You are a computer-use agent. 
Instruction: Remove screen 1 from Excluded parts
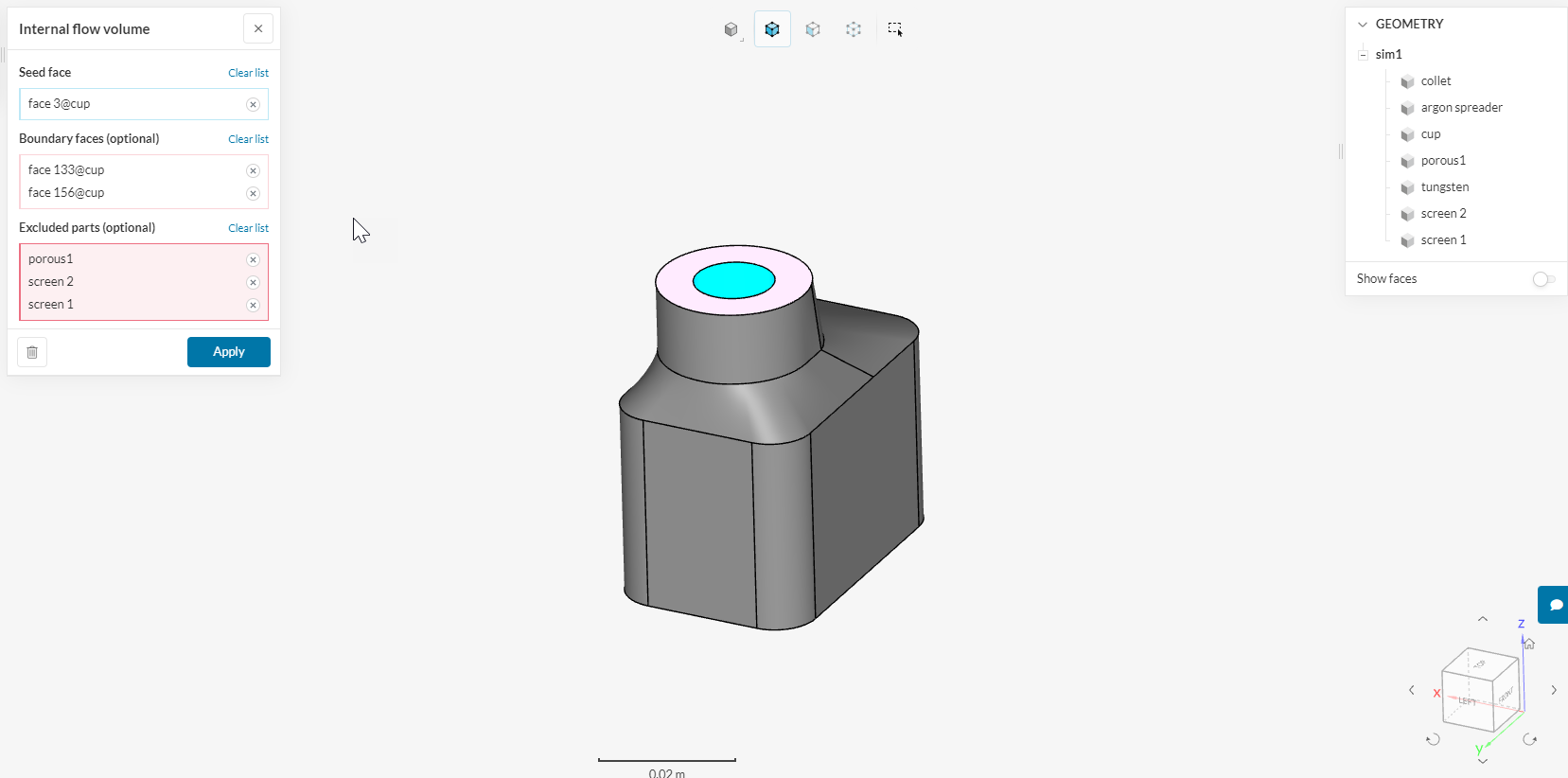[253, 305]
